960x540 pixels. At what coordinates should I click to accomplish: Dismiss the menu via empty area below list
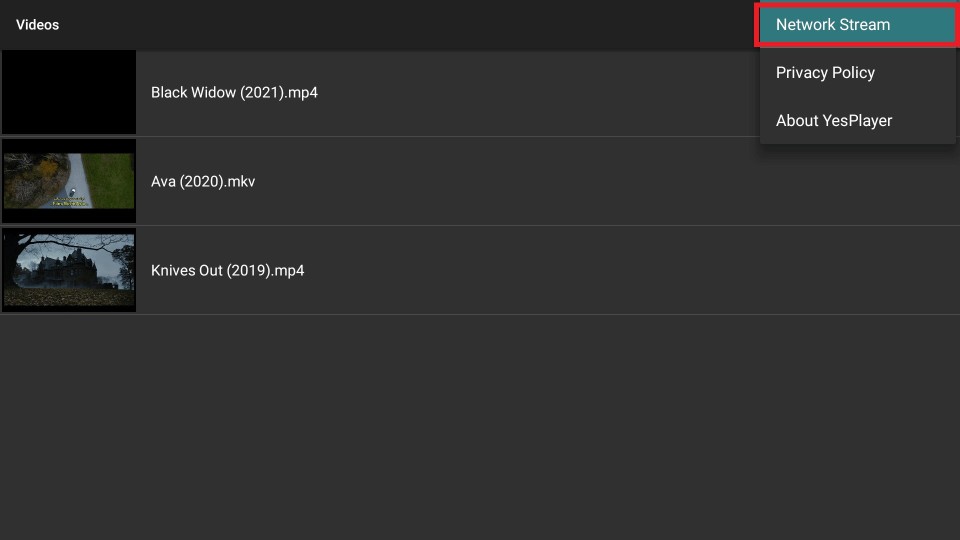click(x=480, y=427)
